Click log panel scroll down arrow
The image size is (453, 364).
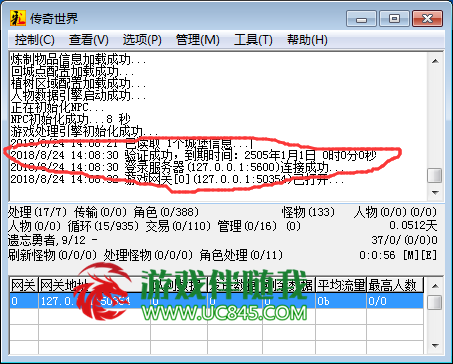tap(435, 192)
